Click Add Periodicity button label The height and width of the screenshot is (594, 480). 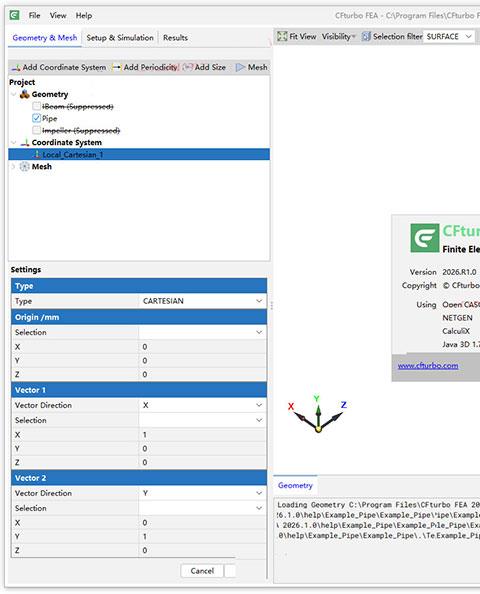(x=150, y=67)
